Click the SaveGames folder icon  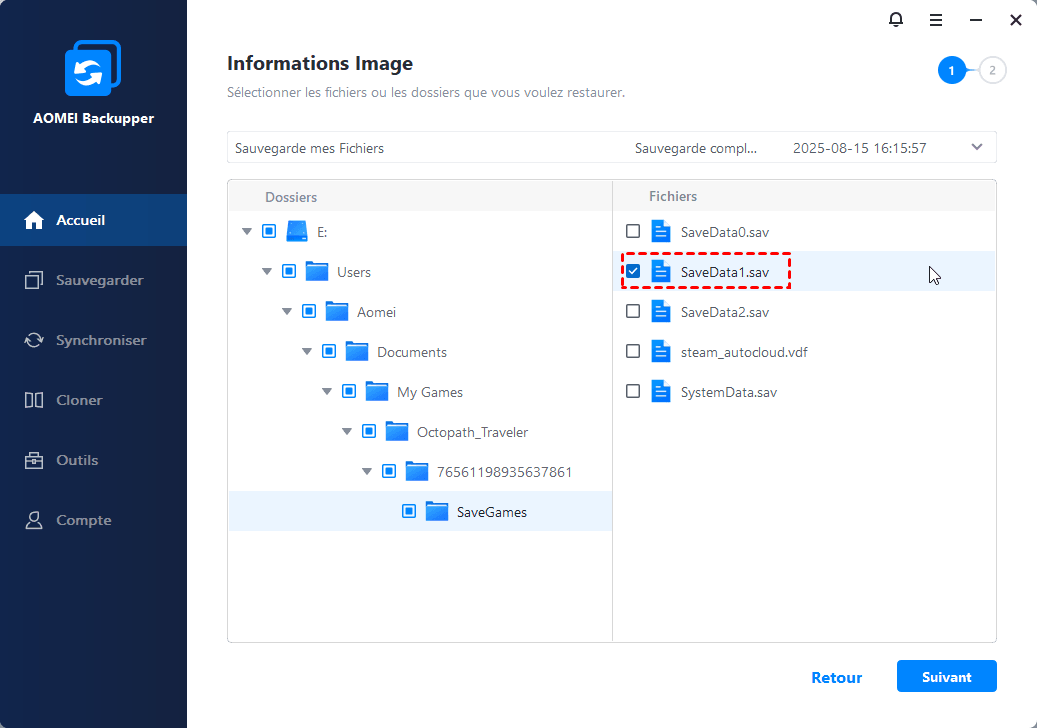pos(436,512)
